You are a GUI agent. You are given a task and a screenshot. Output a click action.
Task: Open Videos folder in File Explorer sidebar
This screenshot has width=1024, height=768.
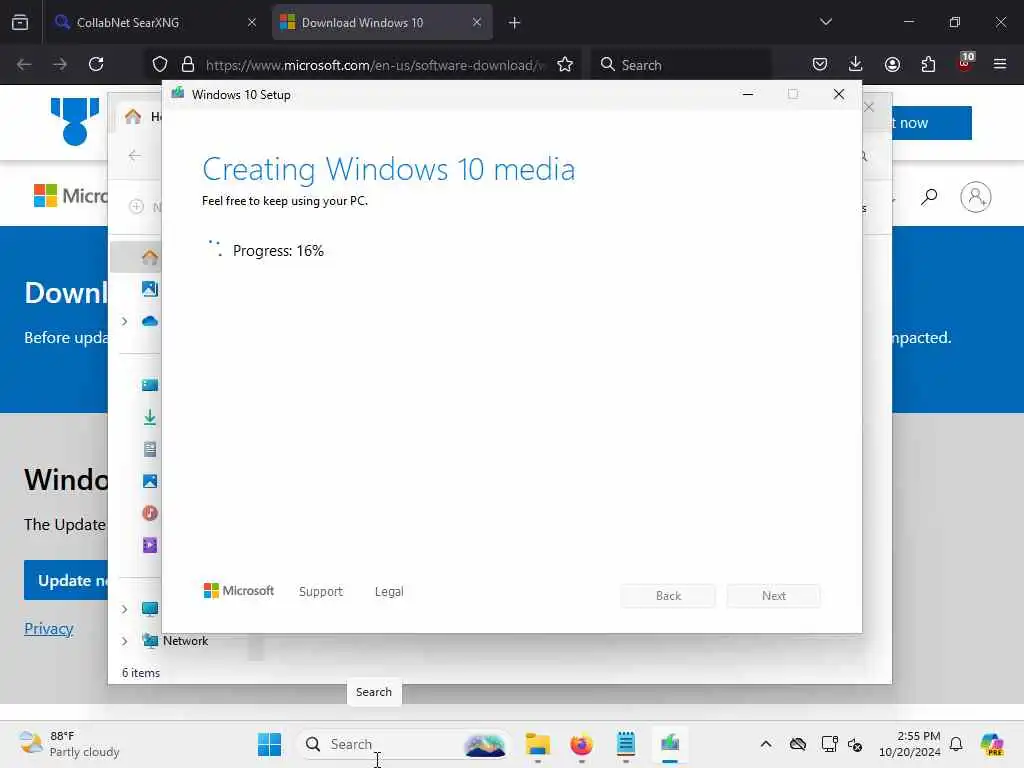150,545
